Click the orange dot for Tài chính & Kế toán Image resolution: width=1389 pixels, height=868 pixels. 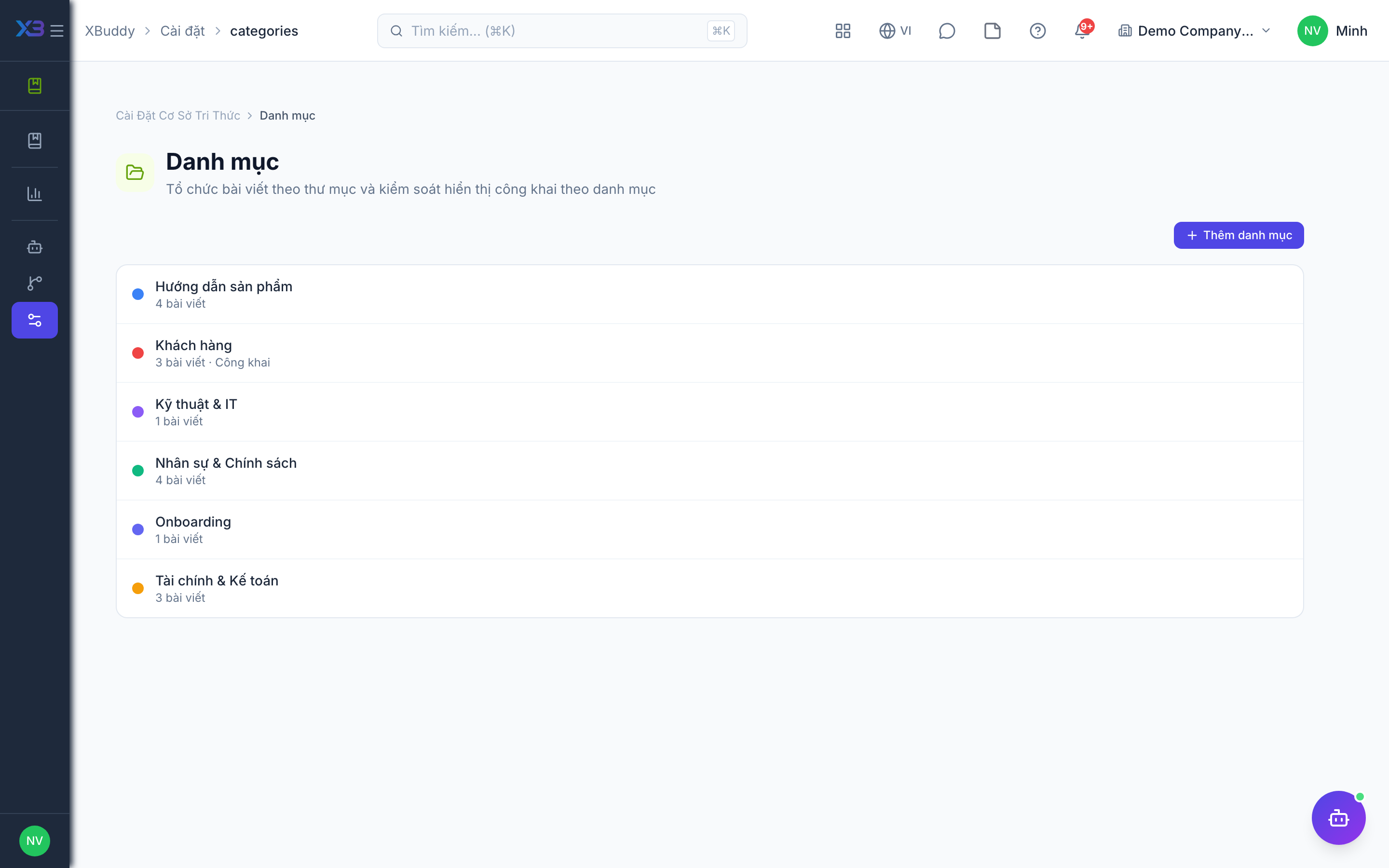click(138, 588)
